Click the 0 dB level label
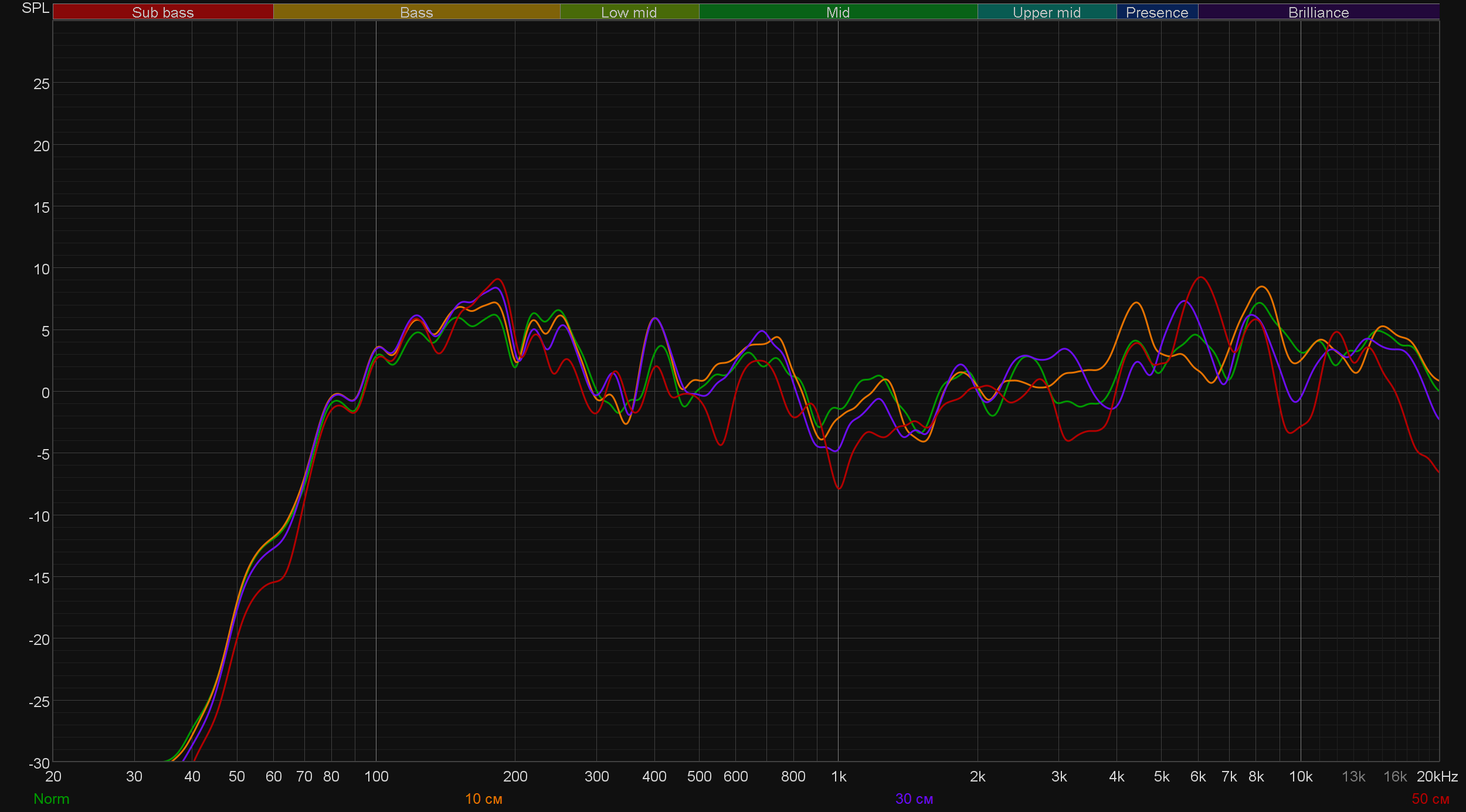Screen dimensions: 1466x812 (45, 393)
